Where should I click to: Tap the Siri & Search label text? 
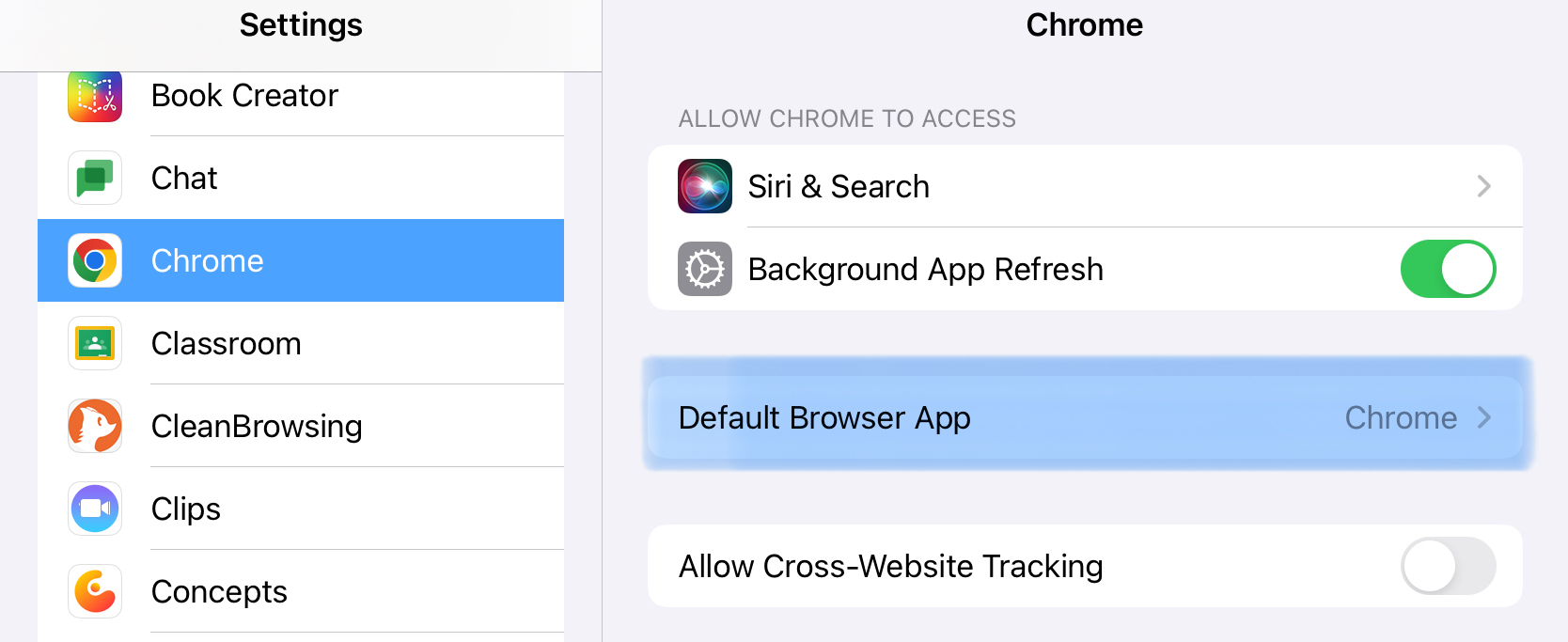pyautogui.click(x=839, y=186)
